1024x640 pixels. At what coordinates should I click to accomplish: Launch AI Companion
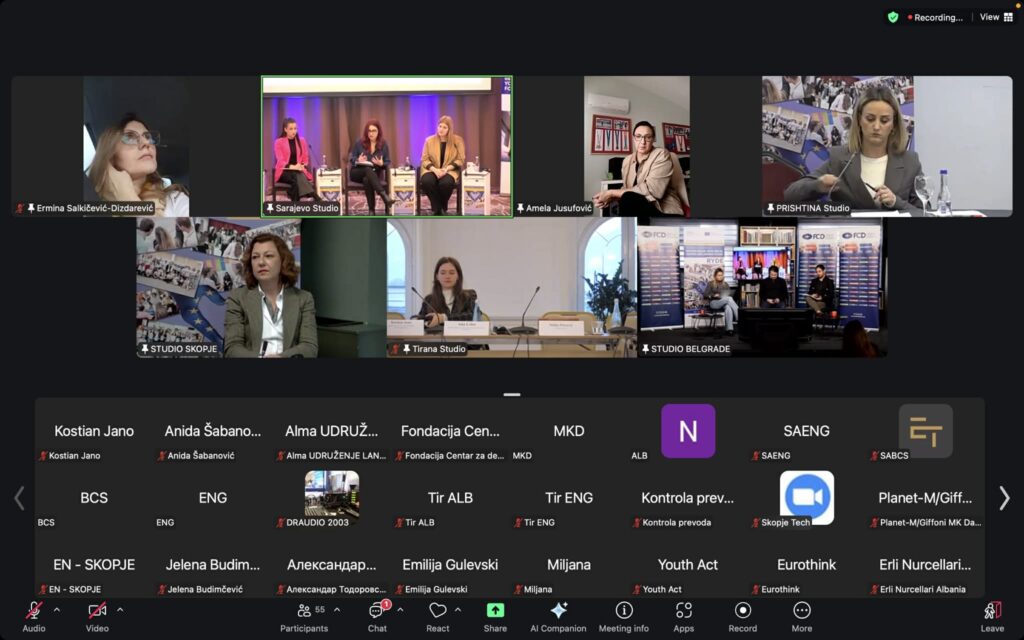(x=558, y=615)
